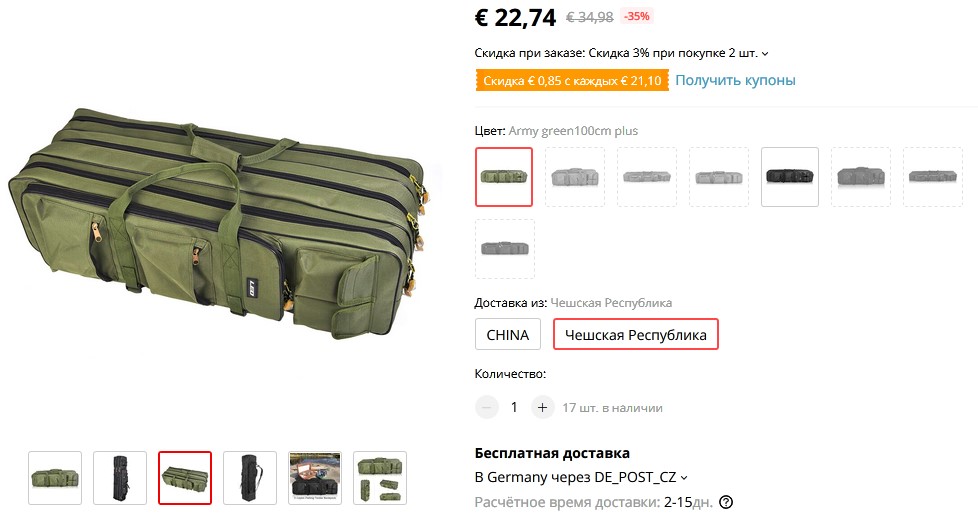
Task: Click the delivery time help question icon
Action: point(726,502)
